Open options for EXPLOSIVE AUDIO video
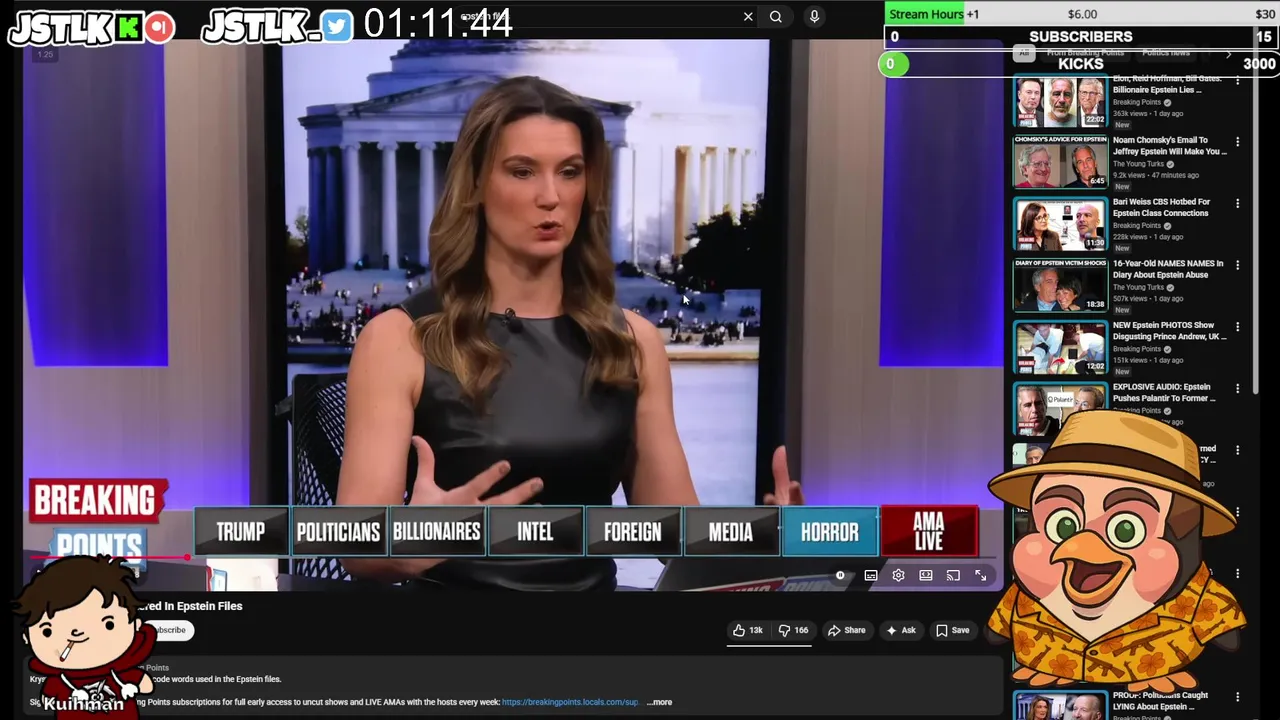Viewport: 1280px width, 720px height. click(x=1237, y=388)
